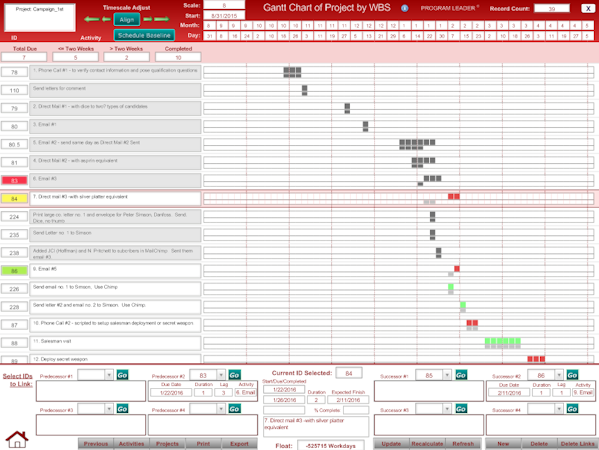Go to the home screen icon
599x450 pixels.
17,439
